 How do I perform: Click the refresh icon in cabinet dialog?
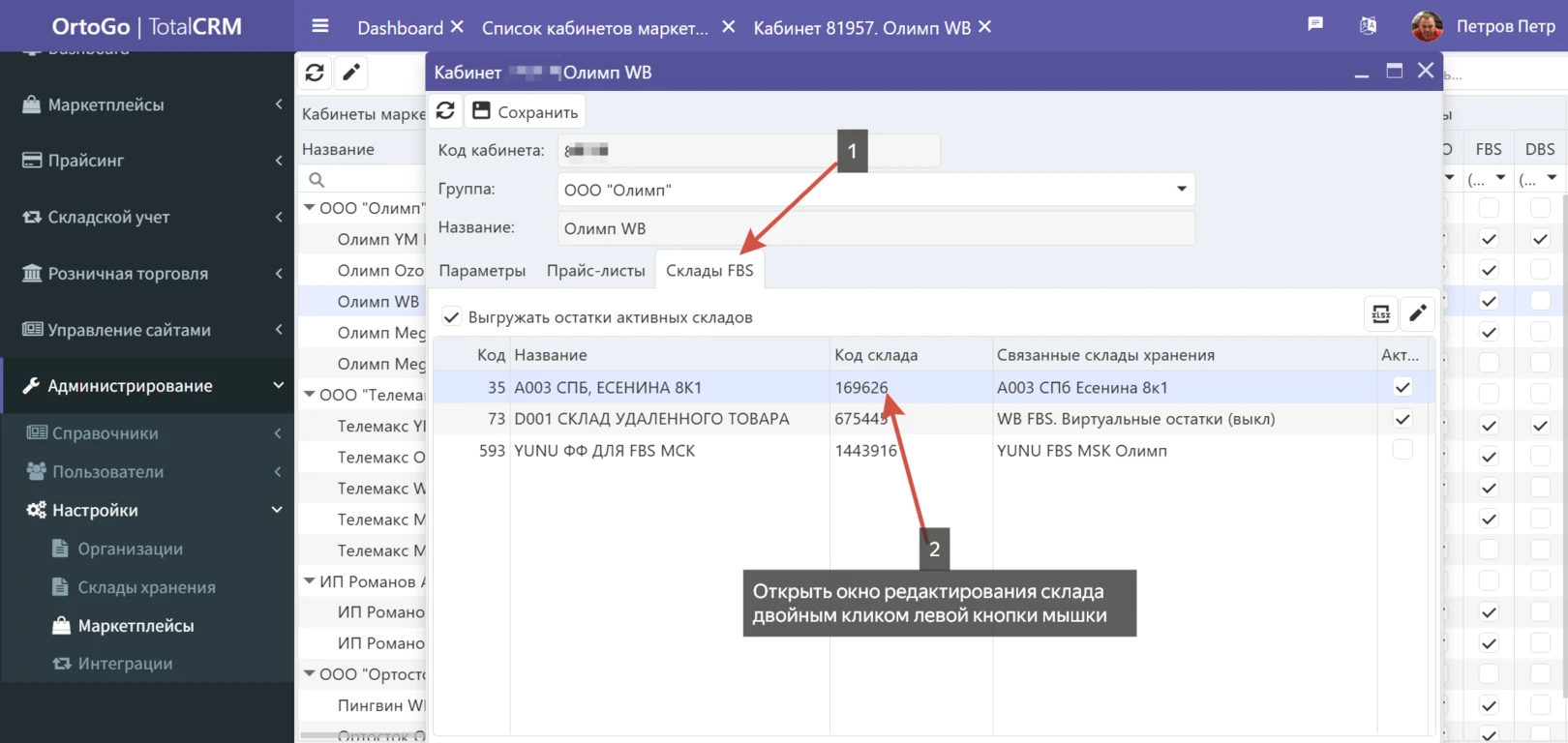(x=445, y=111)
